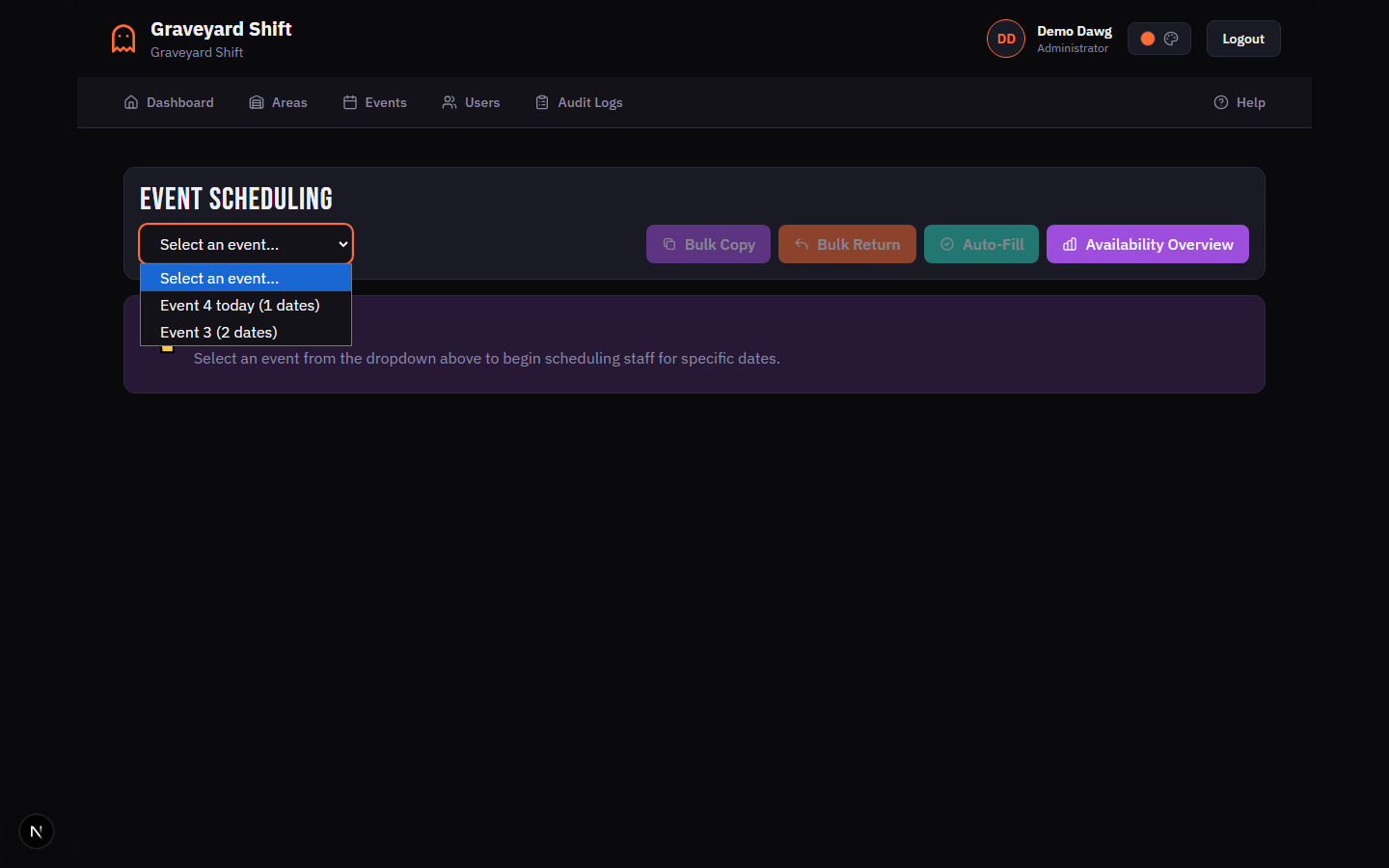
Task: Click the Availability Overview chart icon
Action: [1069, 244]
